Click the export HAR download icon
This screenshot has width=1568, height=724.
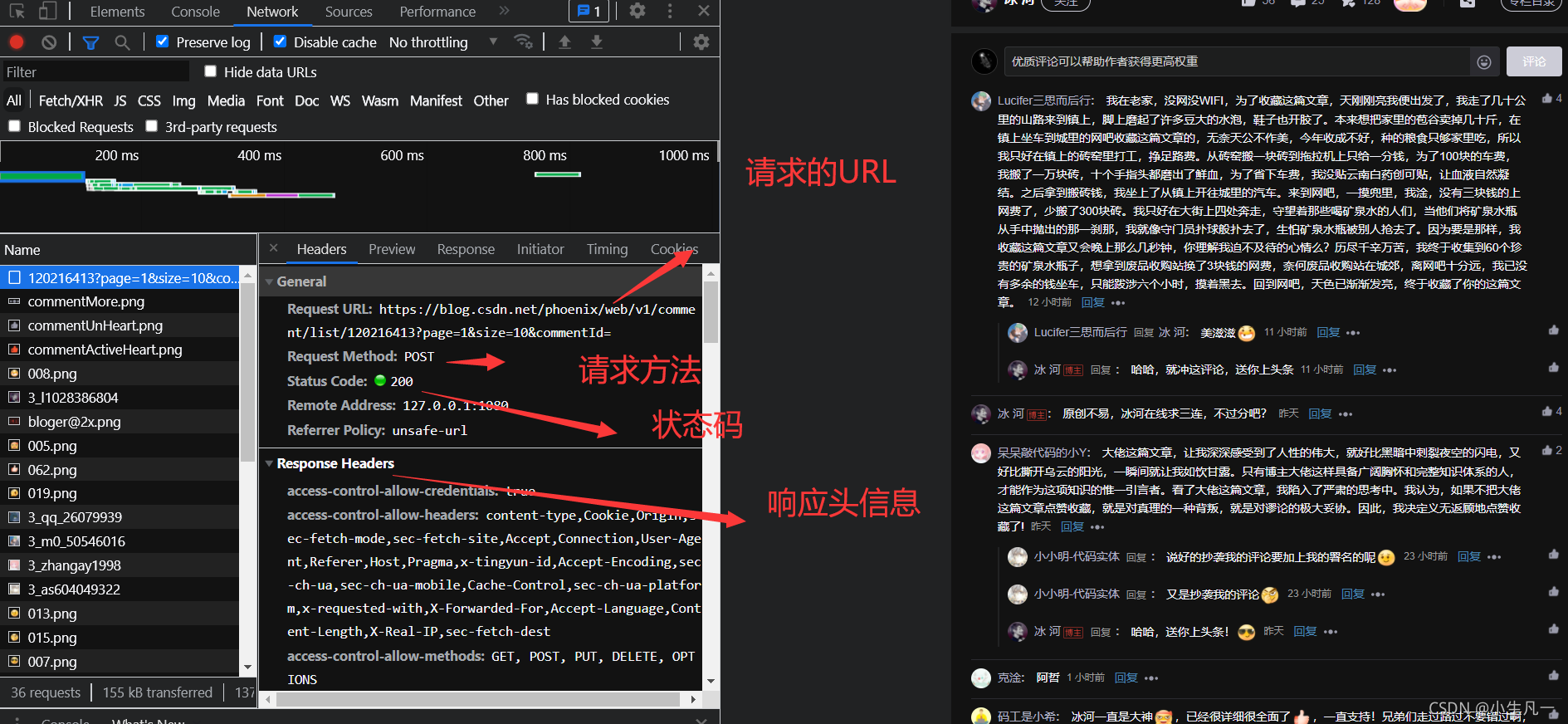click(x=596, y=42)
